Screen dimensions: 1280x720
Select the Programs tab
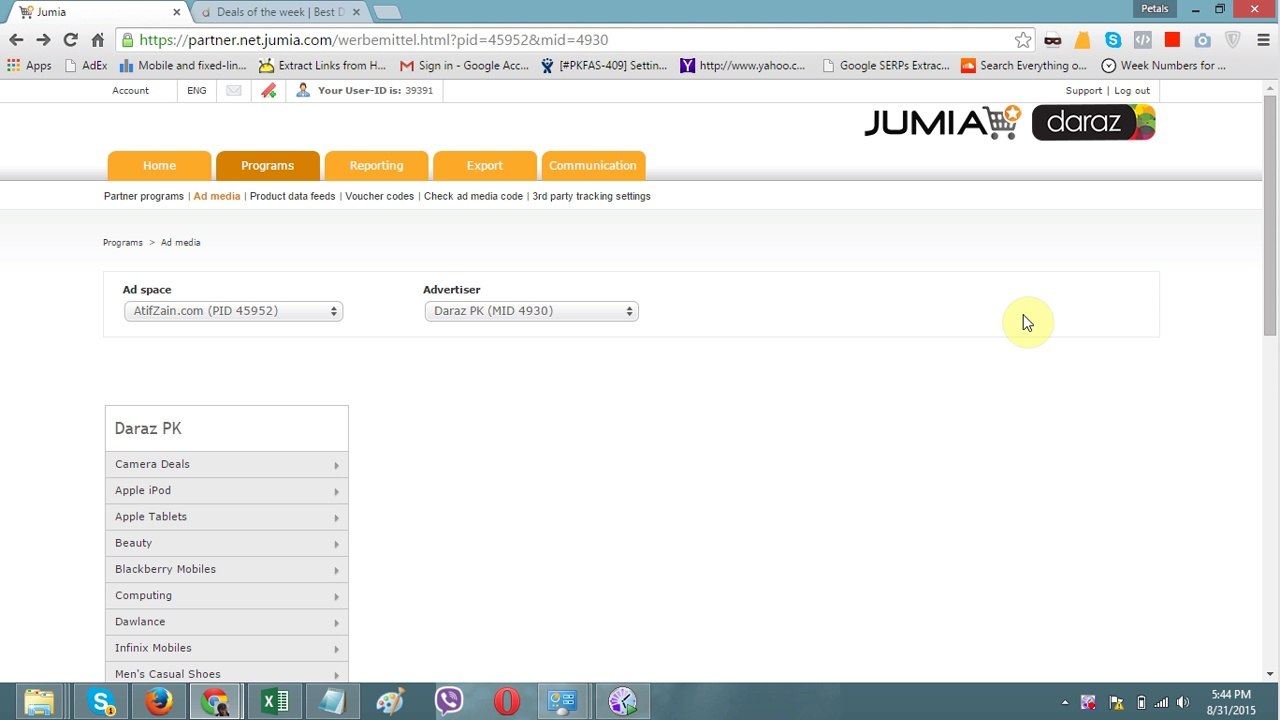(x=267, y=166)
